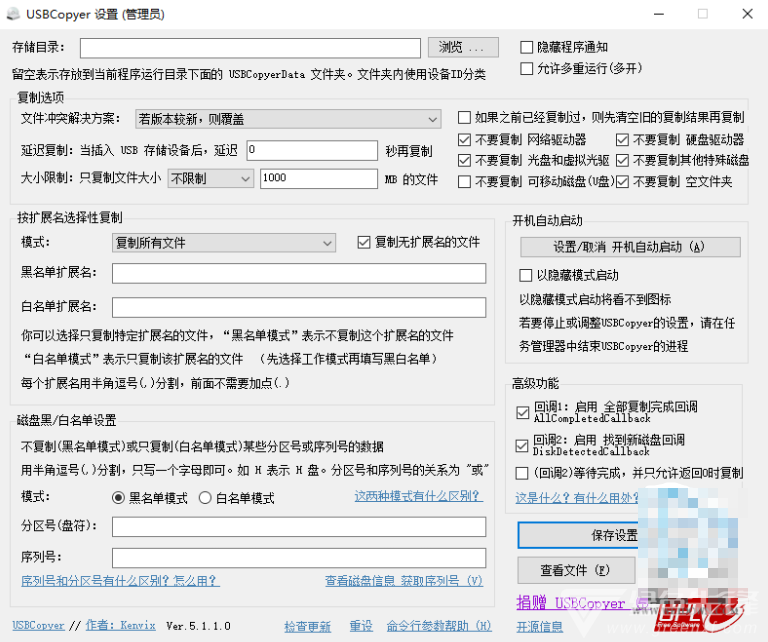This screenshot has height=642, width=768.
Task: Check 如果之前已经复制过 clear old results option
Action: tap(464, 118)
